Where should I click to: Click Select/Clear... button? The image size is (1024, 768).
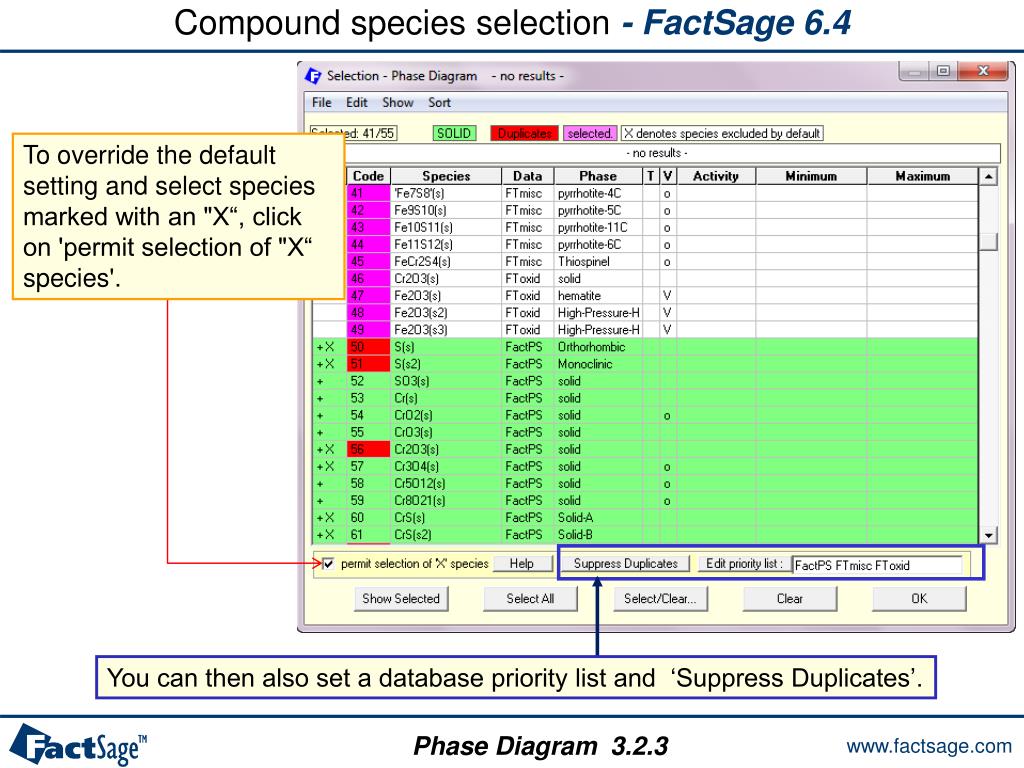coord(660,599)
